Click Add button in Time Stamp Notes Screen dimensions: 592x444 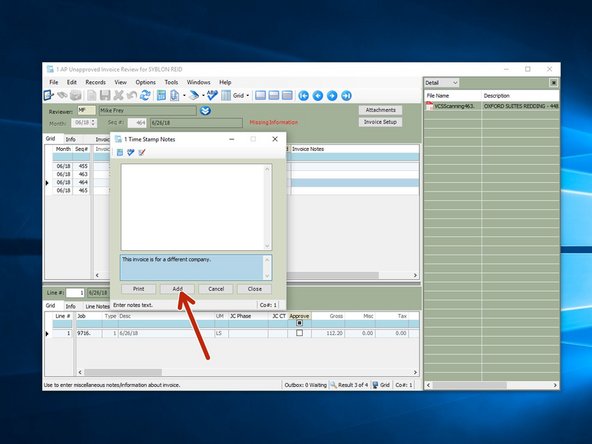(x=177, y=289)
